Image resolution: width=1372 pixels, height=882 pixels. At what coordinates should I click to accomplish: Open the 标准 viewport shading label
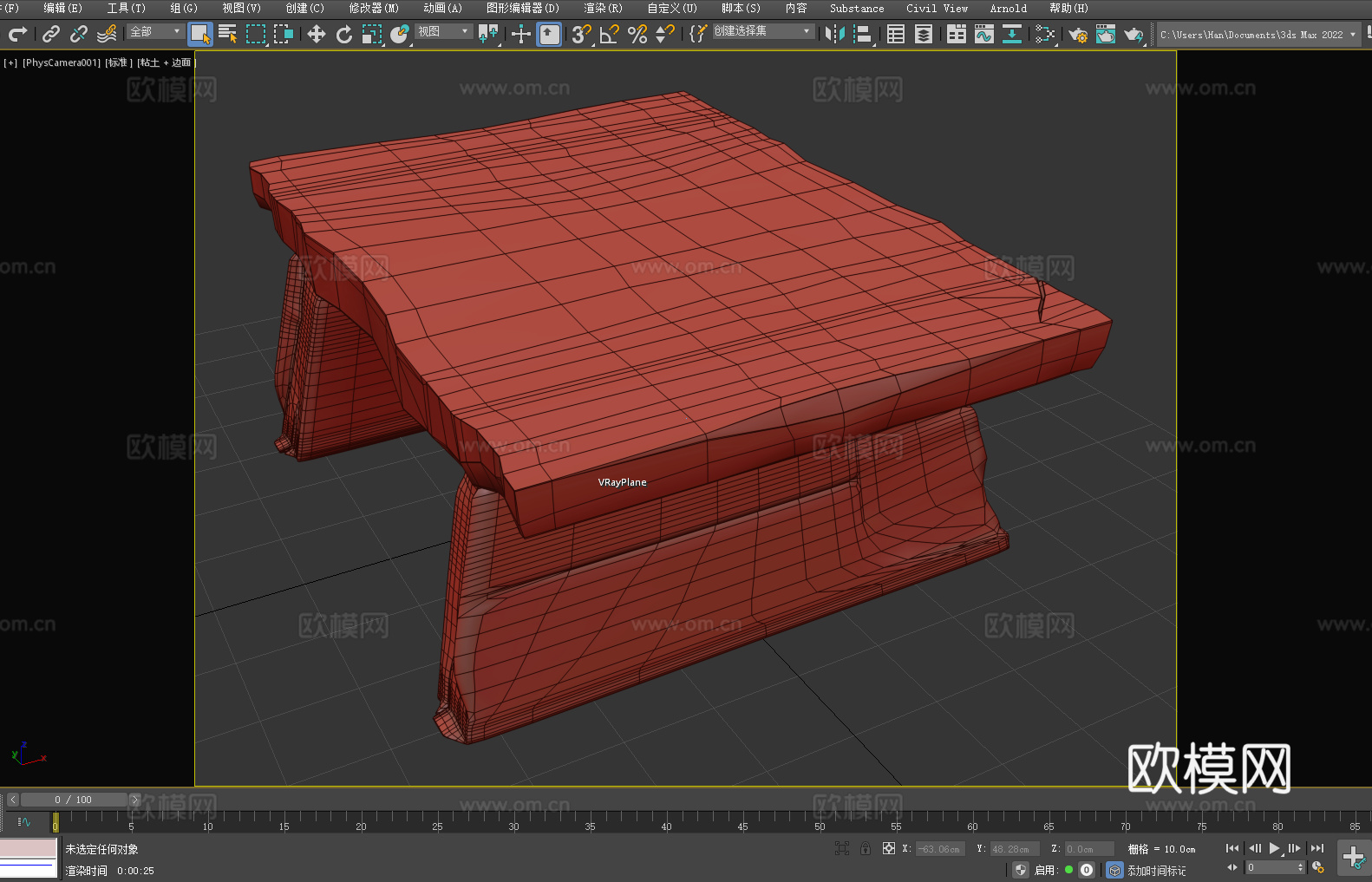[119, 62]
